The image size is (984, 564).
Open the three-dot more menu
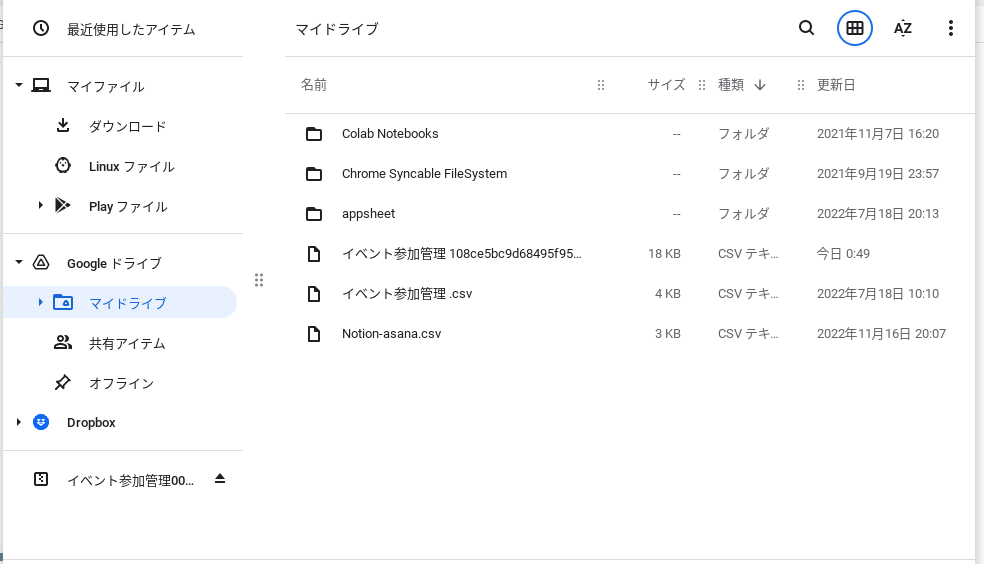951,28
